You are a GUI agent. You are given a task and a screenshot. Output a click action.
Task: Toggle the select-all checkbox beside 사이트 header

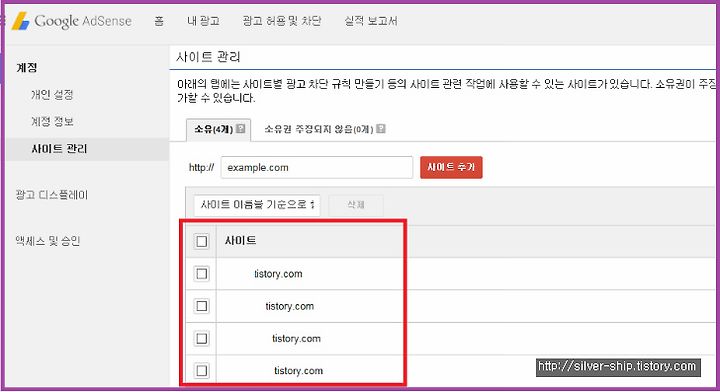tap(202, 241)
